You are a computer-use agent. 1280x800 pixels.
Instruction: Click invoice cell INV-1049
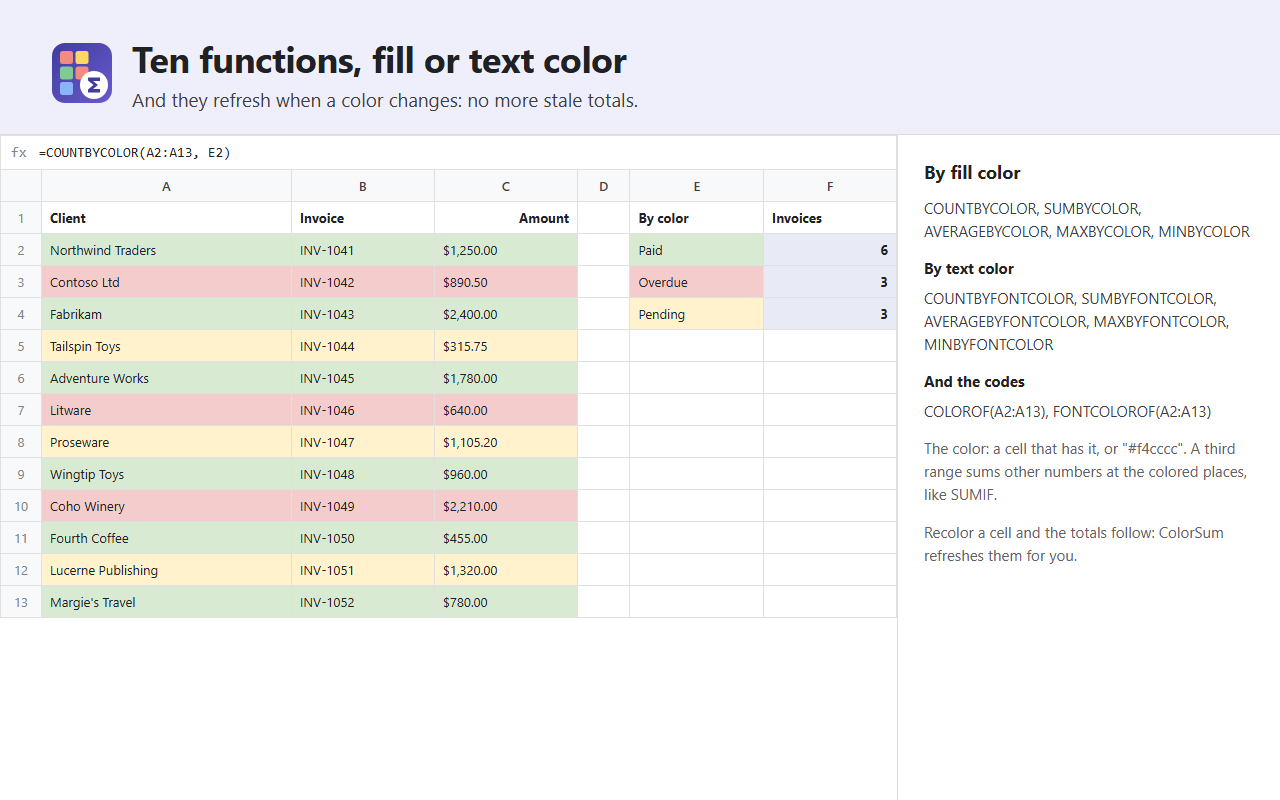coord(363,506)
